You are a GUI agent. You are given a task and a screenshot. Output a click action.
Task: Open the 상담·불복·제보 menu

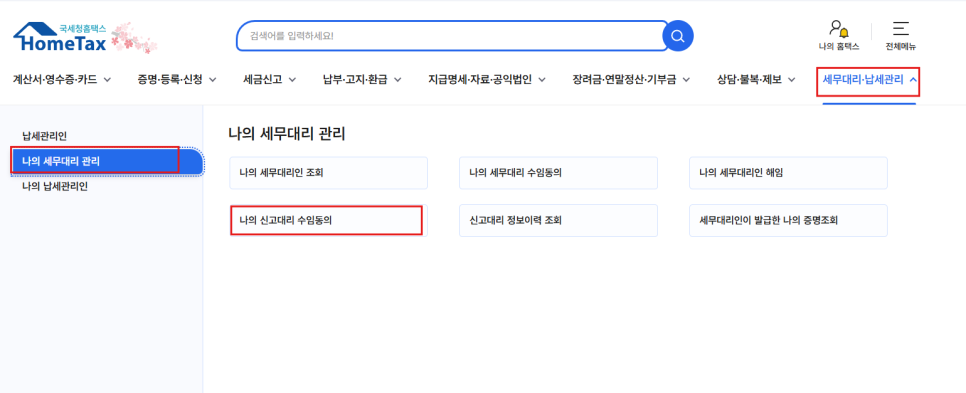(749, 79)
